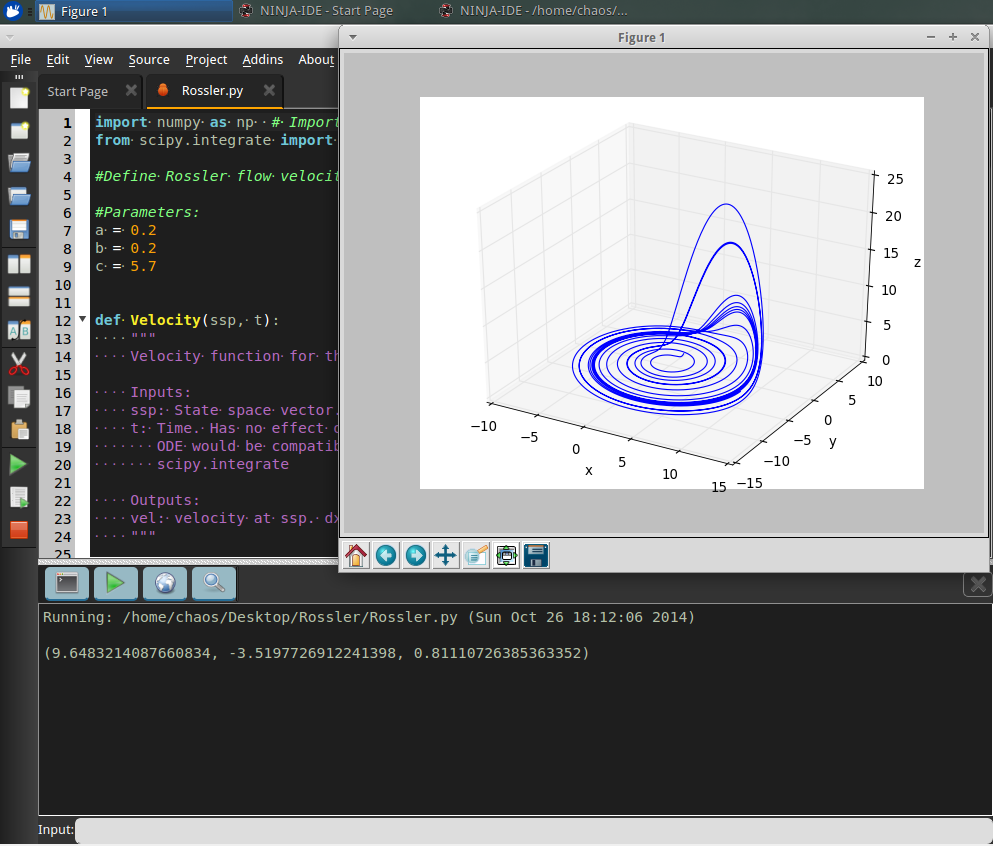Click the 'c = 5.7' parameter line
Screen dimensions: 993x848
pyautogui.click(x=125, y=267)
